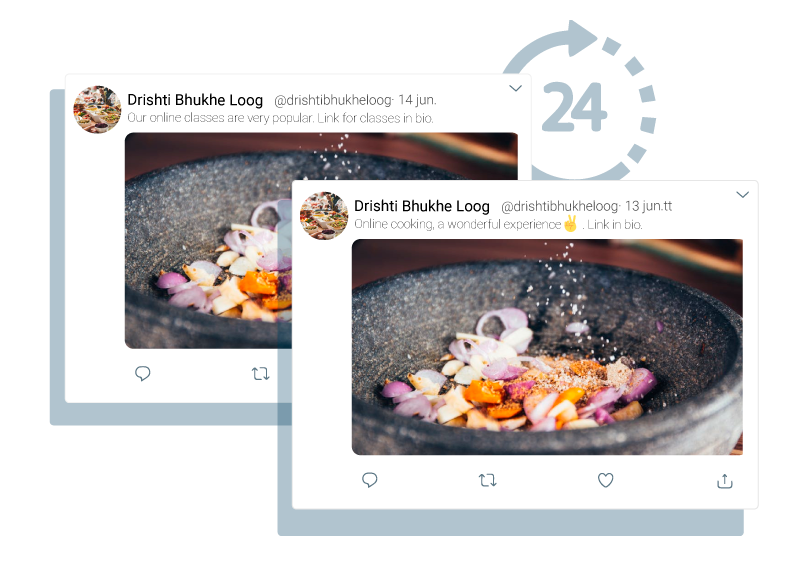Expand the chevron menu on the 14 jun tweet
800x573 pixels.
pyautogui.click(x=515, y=88)
